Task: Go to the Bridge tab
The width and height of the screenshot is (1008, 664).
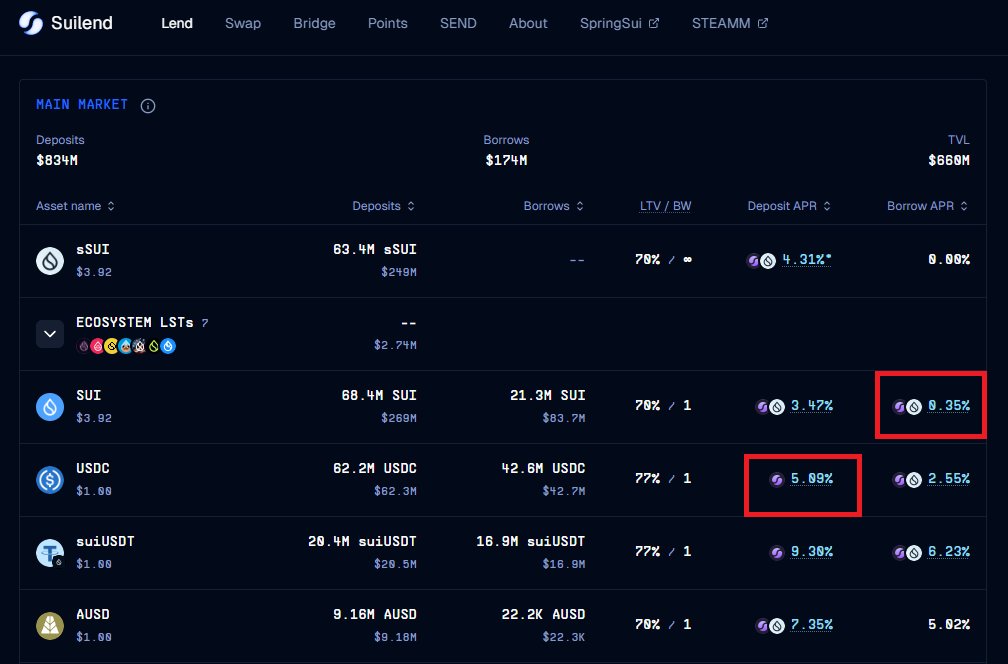Action: click(314, 23)
